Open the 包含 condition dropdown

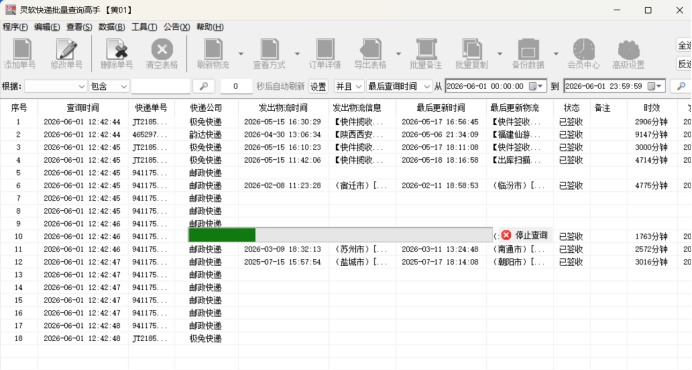pyautogui.click(x=109, y=86)
